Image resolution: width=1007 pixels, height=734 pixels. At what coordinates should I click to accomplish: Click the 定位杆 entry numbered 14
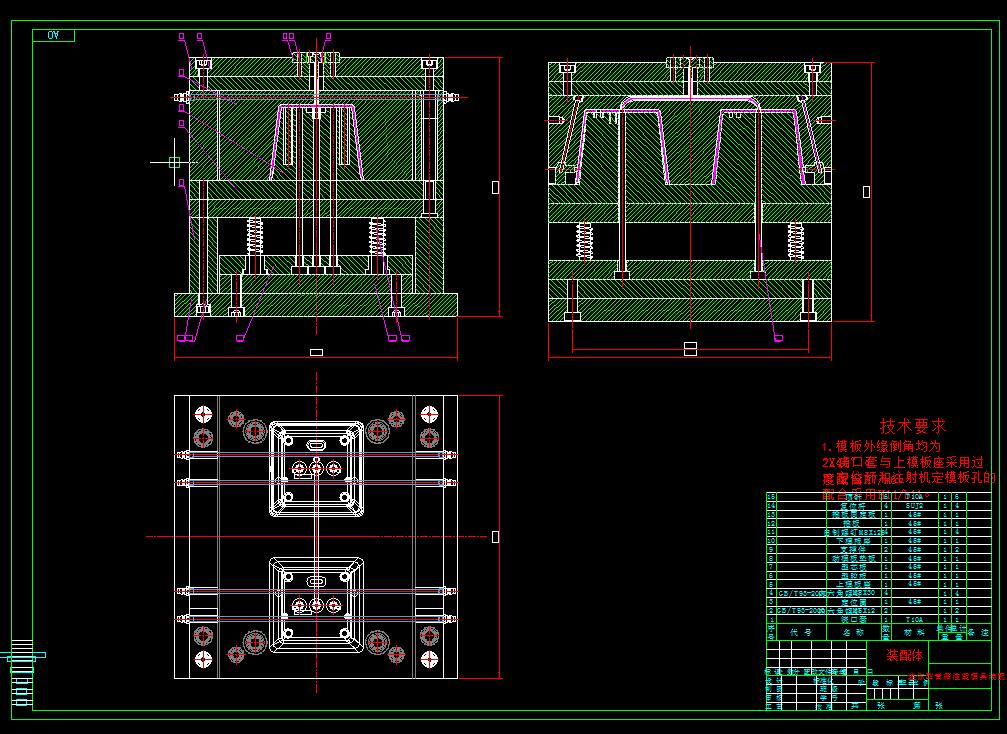(x=854, y=506)
